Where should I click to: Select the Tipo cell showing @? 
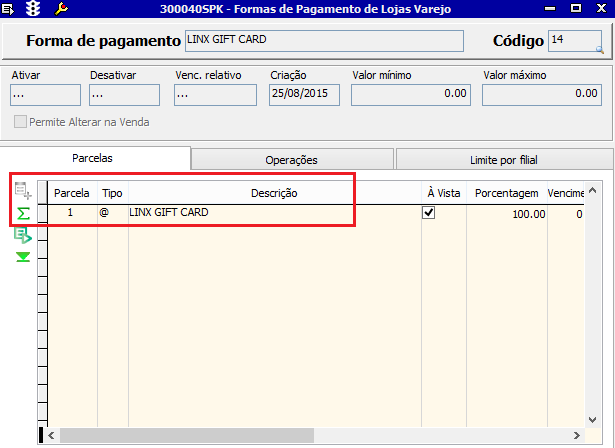[x=113, y=213]
